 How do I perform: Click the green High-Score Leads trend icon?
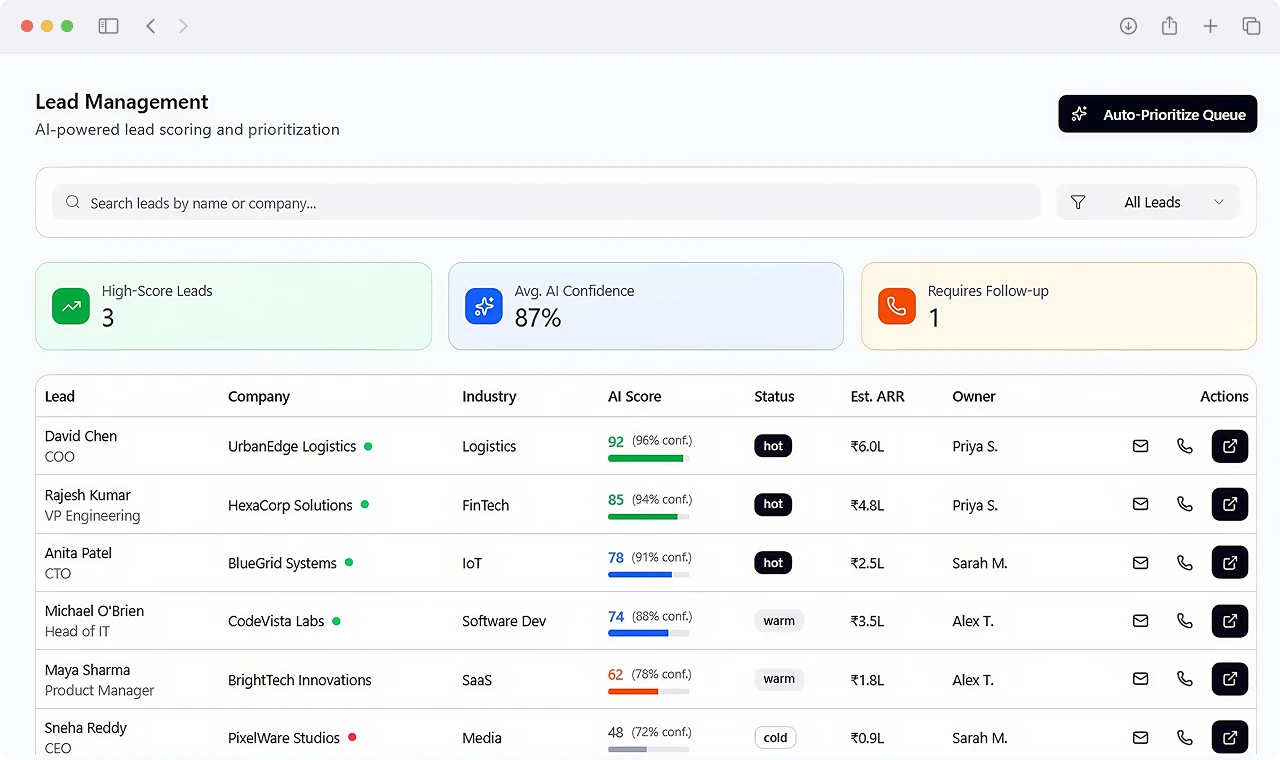[71, 307]
